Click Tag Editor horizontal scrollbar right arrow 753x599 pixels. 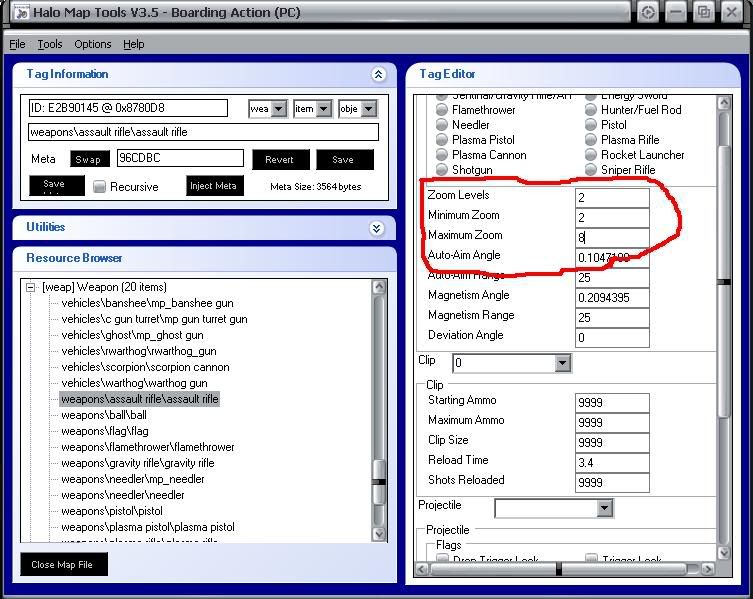pos(707,569)
